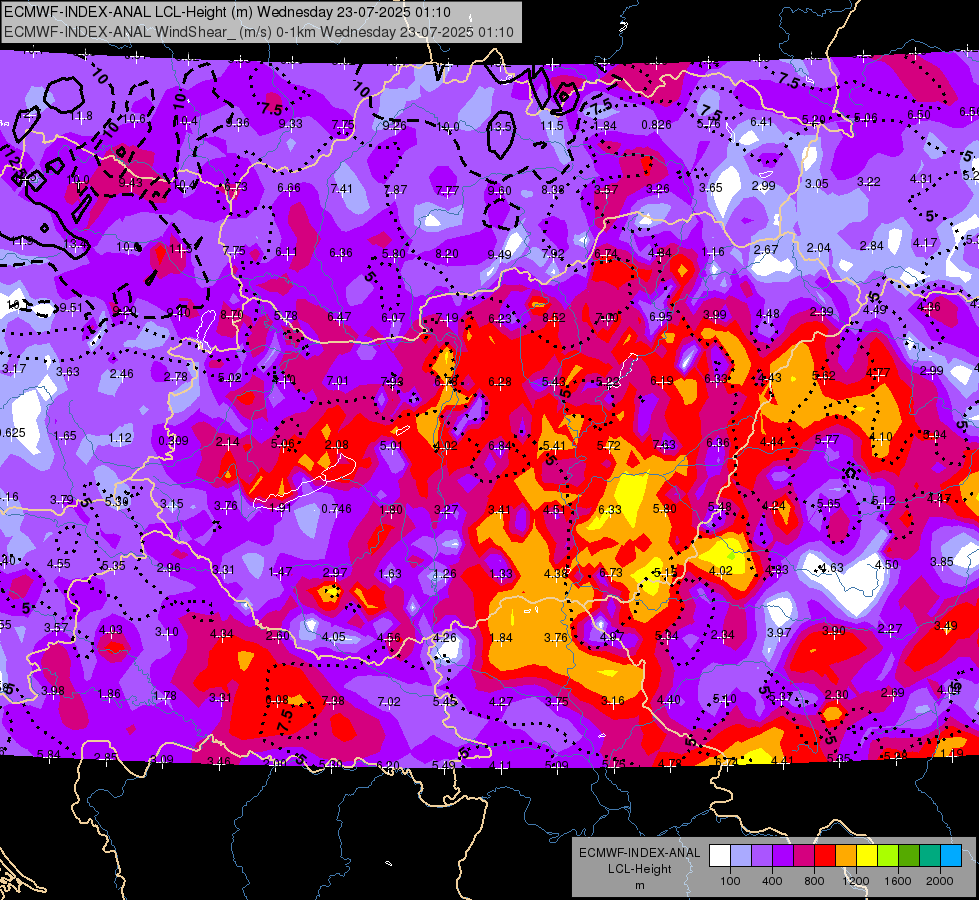Click the legend label '1600'

898,881
